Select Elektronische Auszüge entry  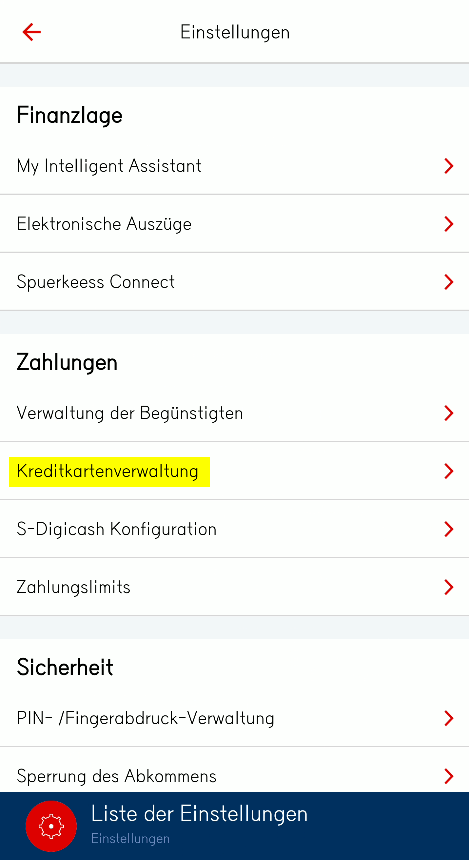pyautogui.click(x=234, y=224)
